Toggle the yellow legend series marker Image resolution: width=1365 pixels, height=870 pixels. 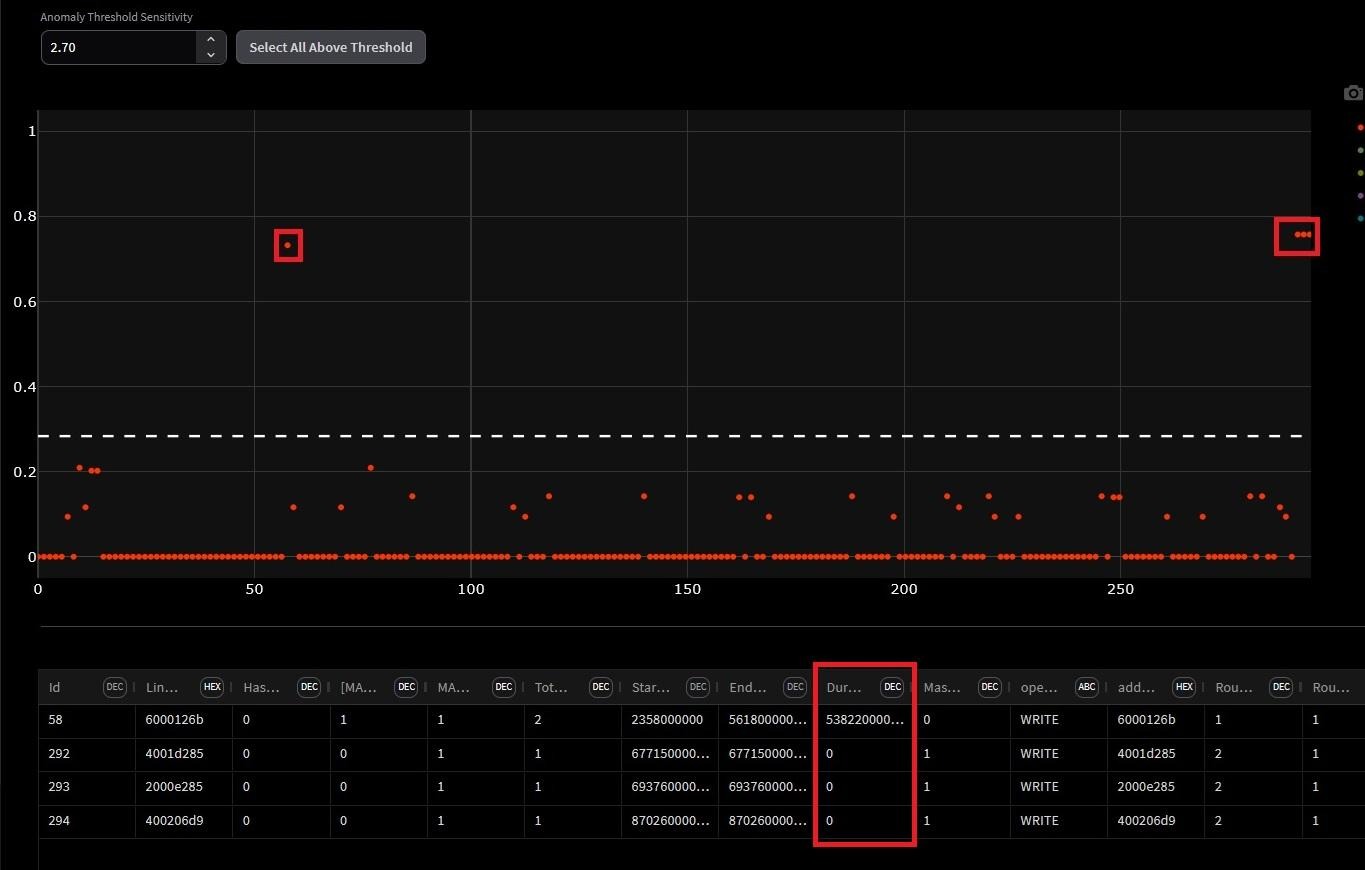coord(1360,173)
